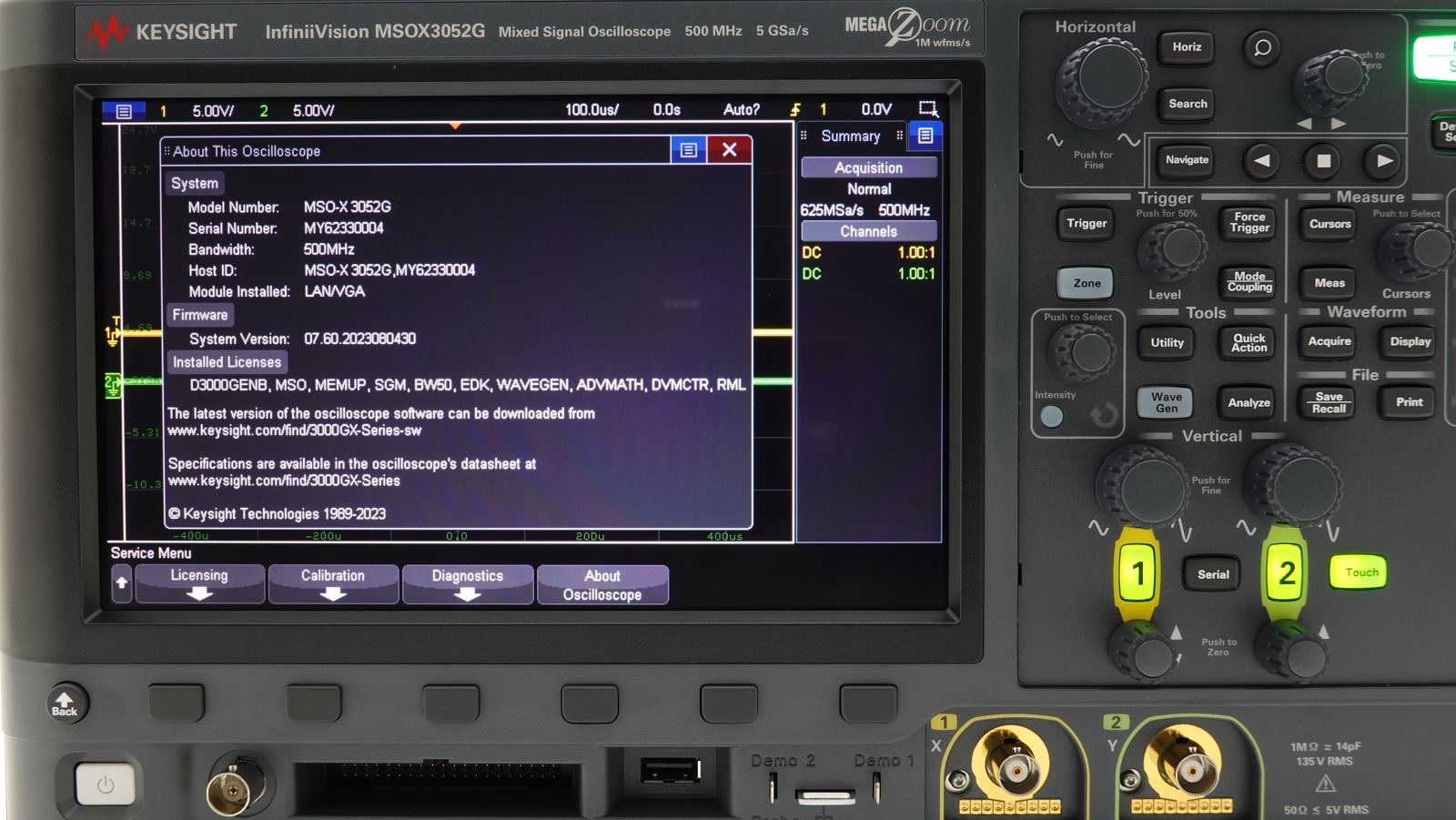Expand the Licensing softkey menu
This screenshot has width=1456, height=820.
point(200,583)
